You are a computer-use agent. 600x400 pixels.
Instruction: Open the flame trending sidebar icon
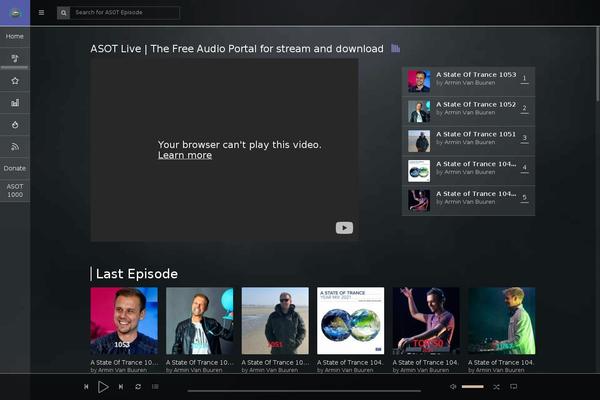(x=15, y=125)
